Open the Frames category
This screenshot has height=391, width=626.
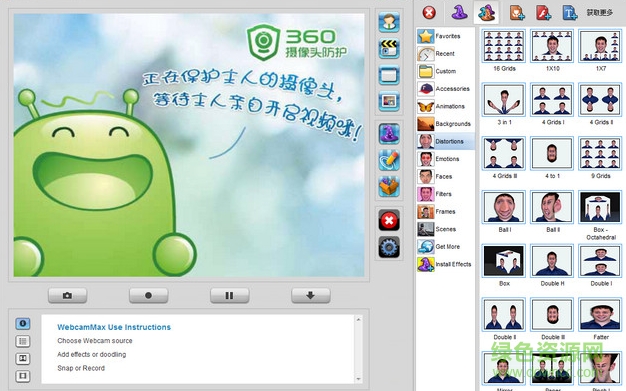point(446,212)
